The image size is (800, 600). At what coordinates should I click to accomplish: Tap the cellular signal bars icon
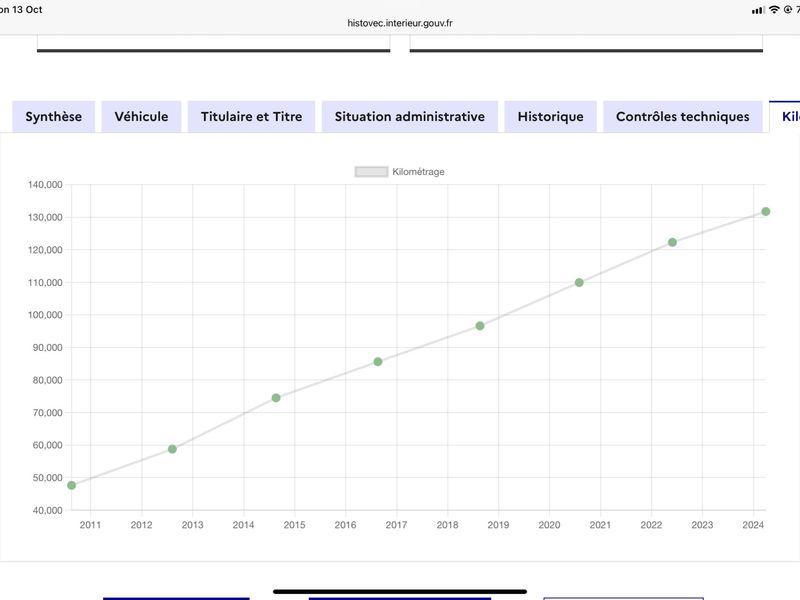coord(757,9)
